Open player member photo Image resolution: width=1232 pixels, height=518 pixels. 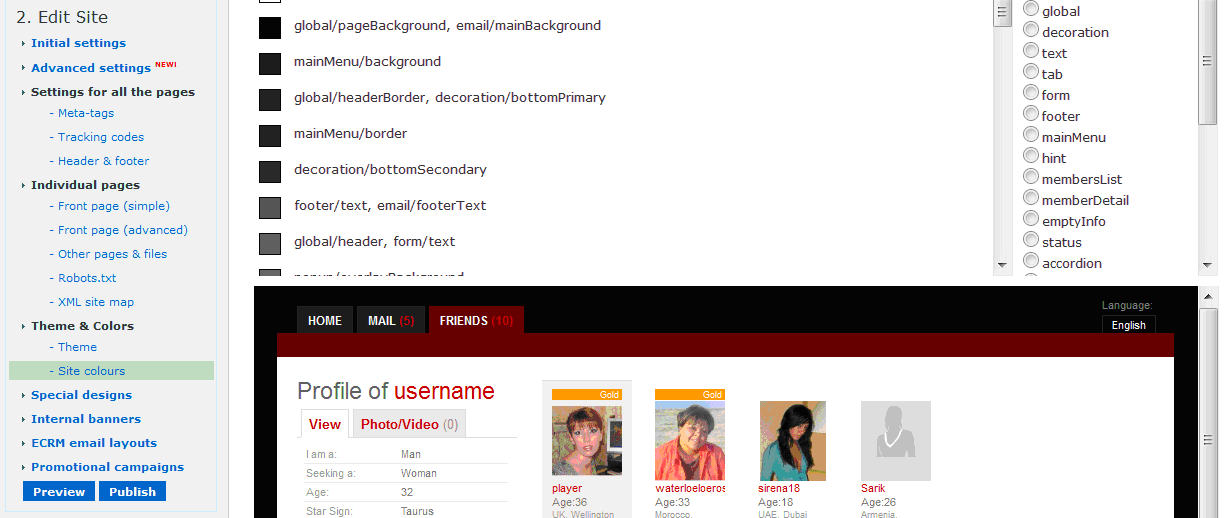tap(587, 440)
